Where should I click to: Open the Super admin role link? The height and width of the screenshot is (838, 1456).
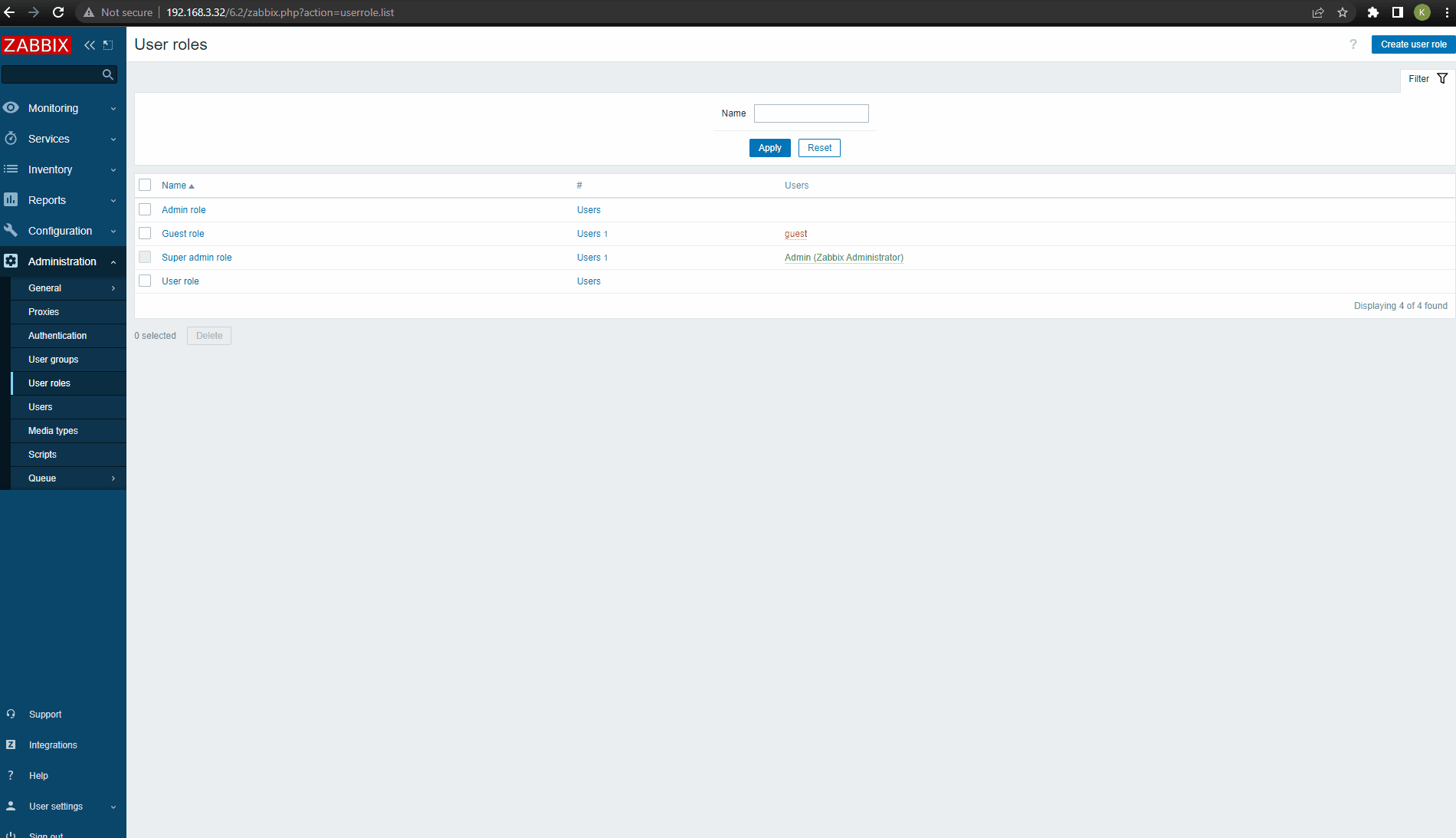pos(196,258)
